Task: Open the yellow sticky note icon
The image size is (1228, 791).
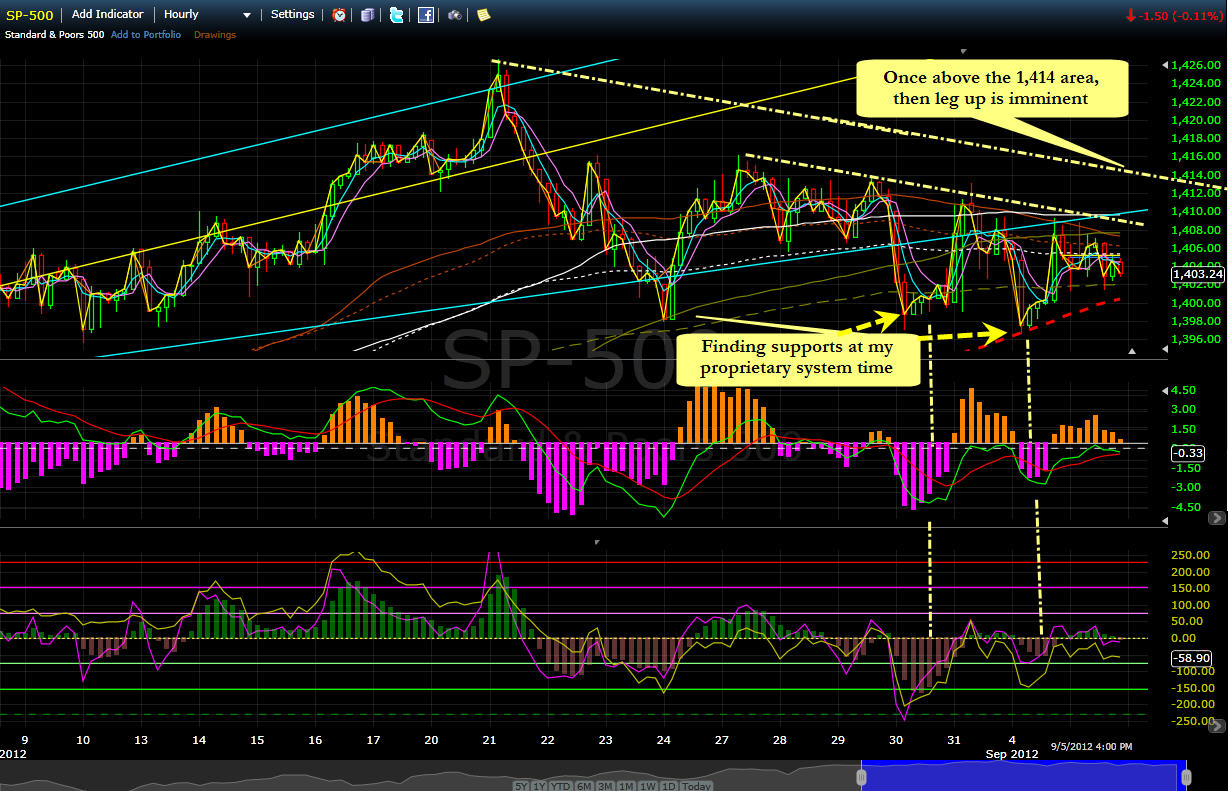Action: [x=483, y=15]
